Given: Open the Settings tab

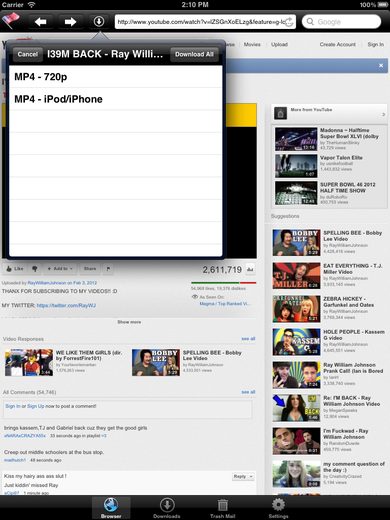Looking at the screenshot, I should click(x=278, y=508).
